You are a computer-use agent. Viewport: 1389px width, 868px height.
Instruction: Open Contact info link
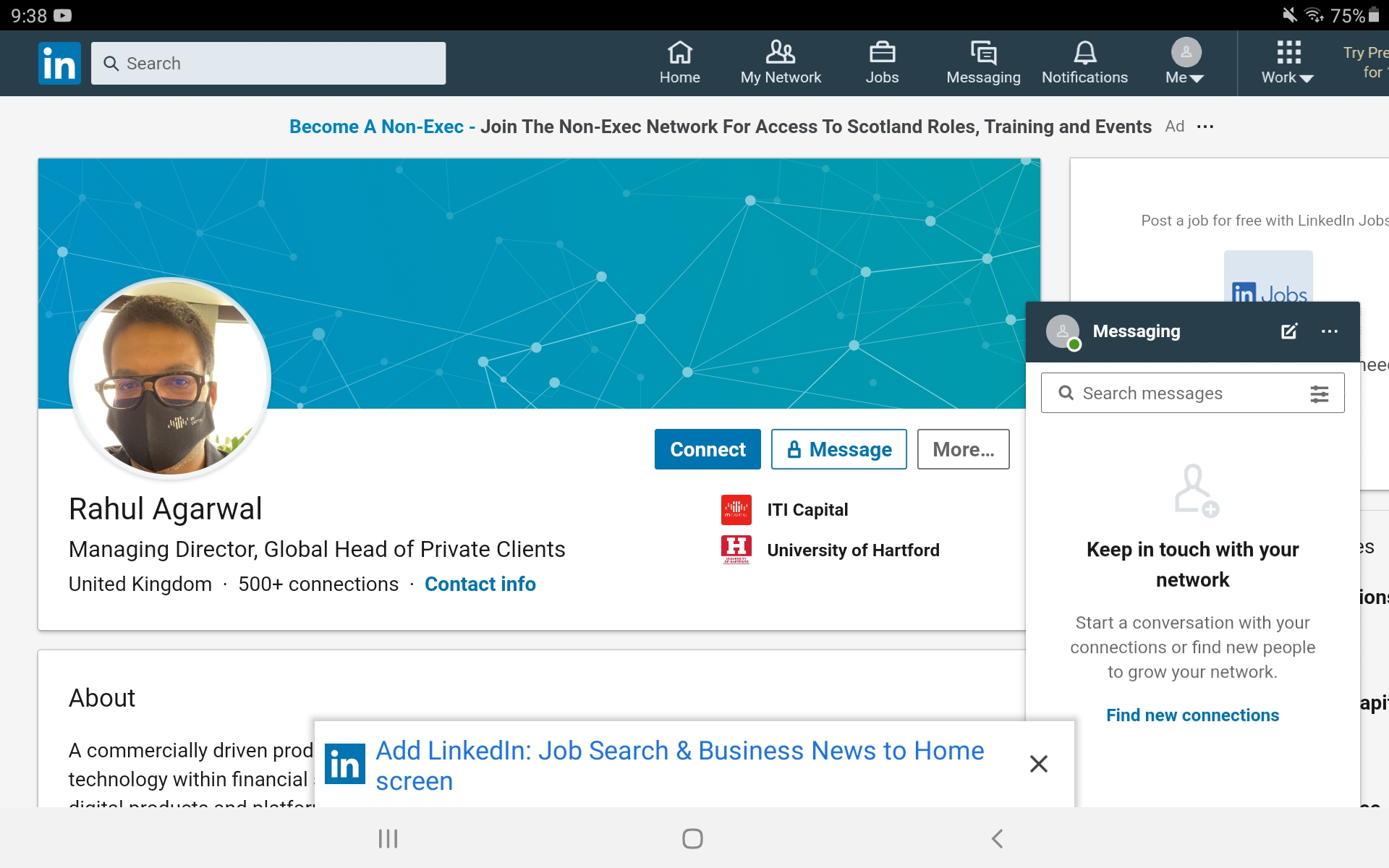point(480,584)
